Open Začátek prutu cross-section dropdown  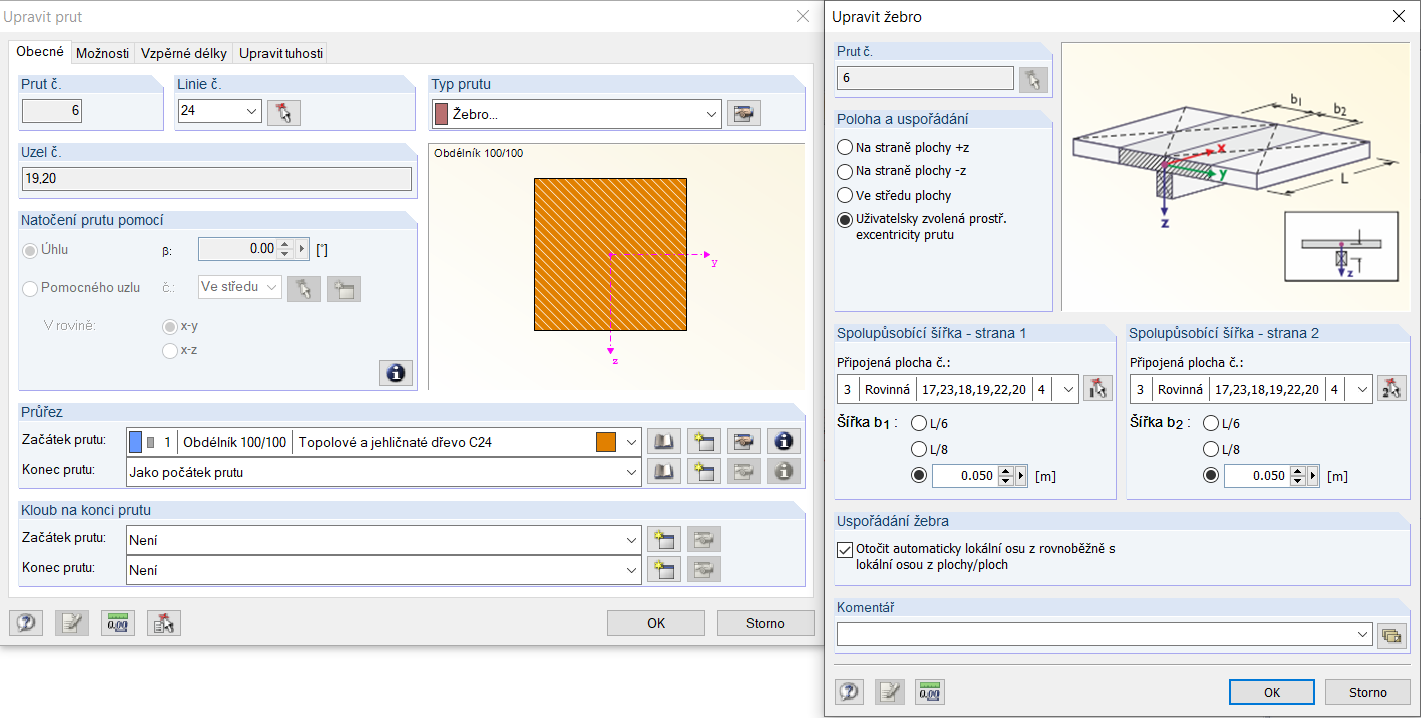point(631,442)
